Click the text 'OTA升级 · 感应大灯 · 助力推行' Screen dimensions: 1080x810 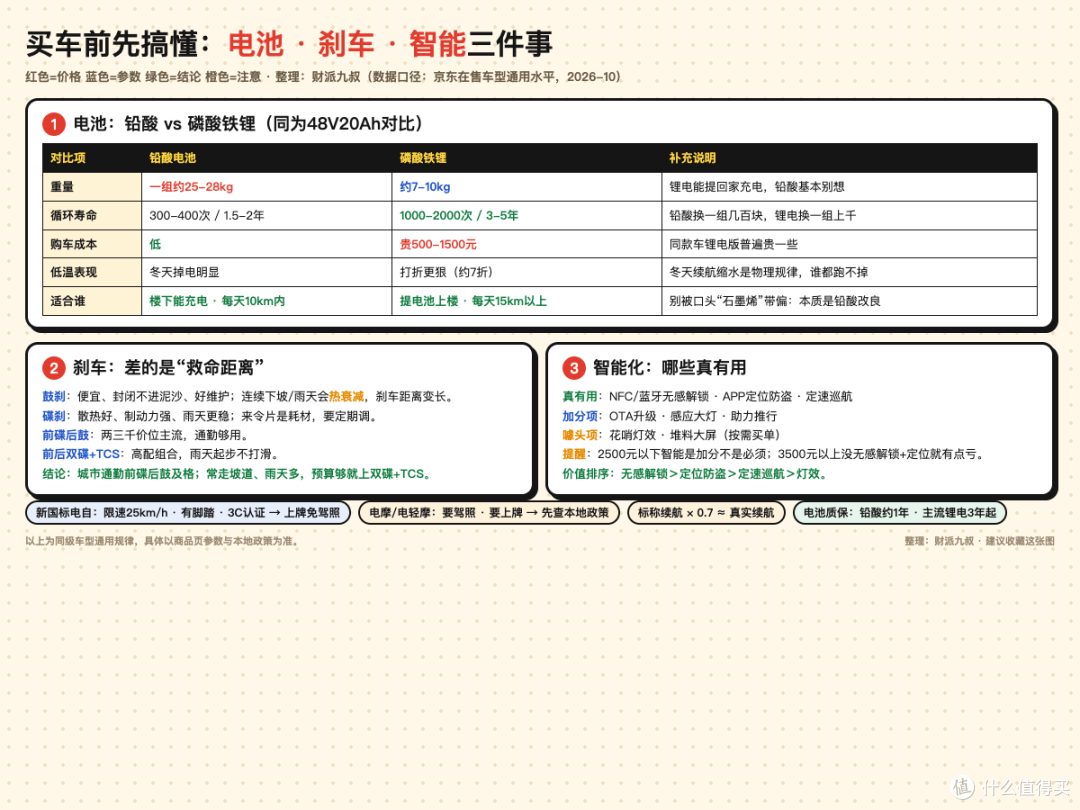pyautogui.click(x=692, y=416)
